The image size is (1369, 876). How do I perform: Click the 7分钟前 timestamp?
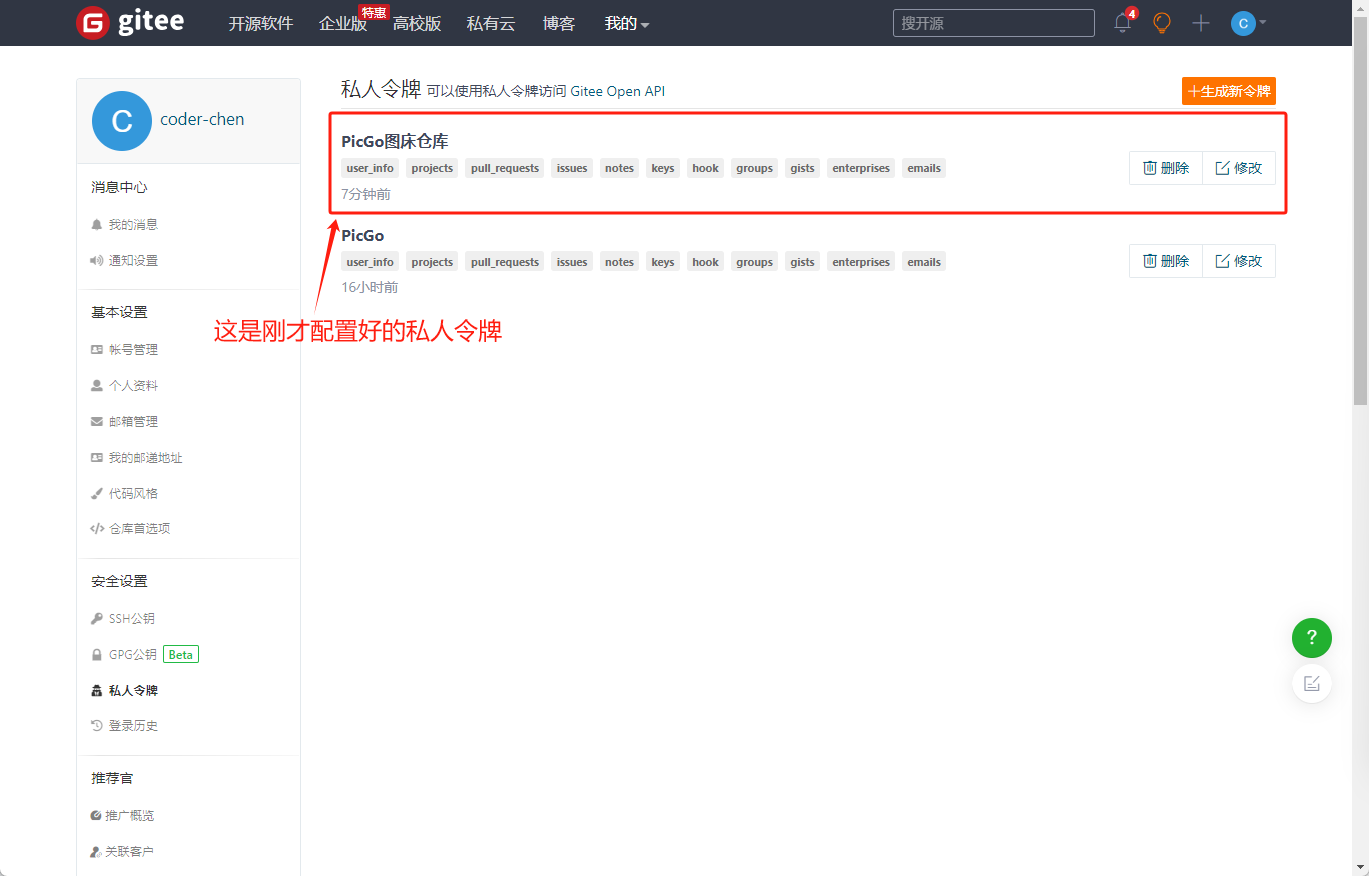[366, 194]
